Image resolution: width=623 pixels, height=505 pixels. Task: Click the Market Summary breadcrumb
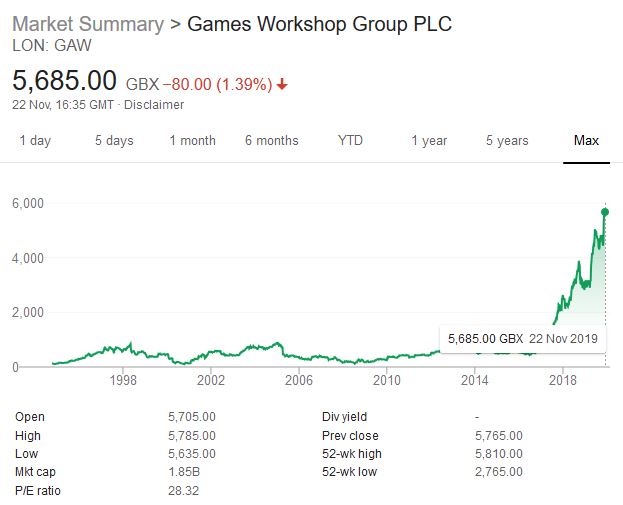88,23
